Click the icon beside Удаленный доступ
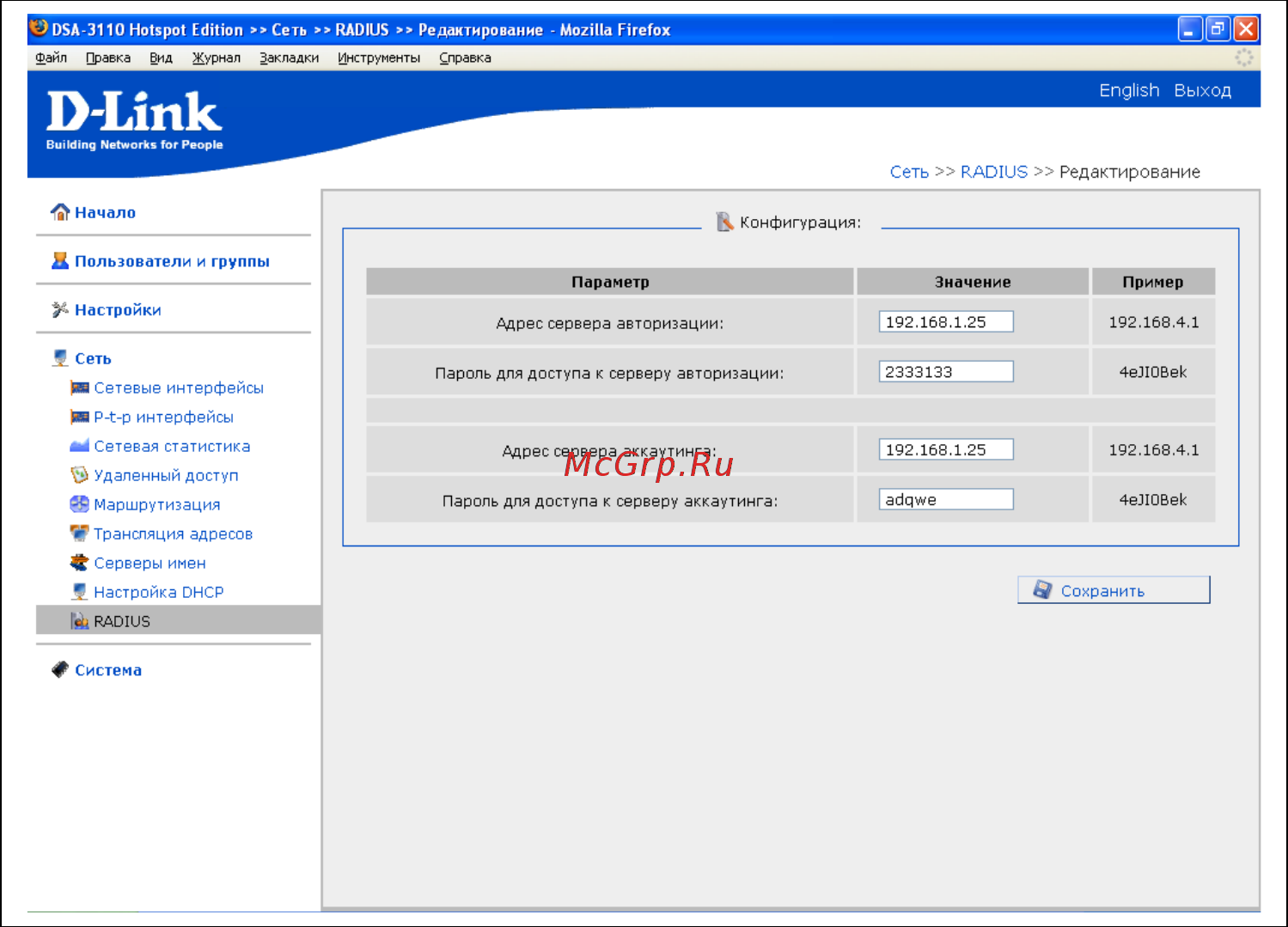 80,475
